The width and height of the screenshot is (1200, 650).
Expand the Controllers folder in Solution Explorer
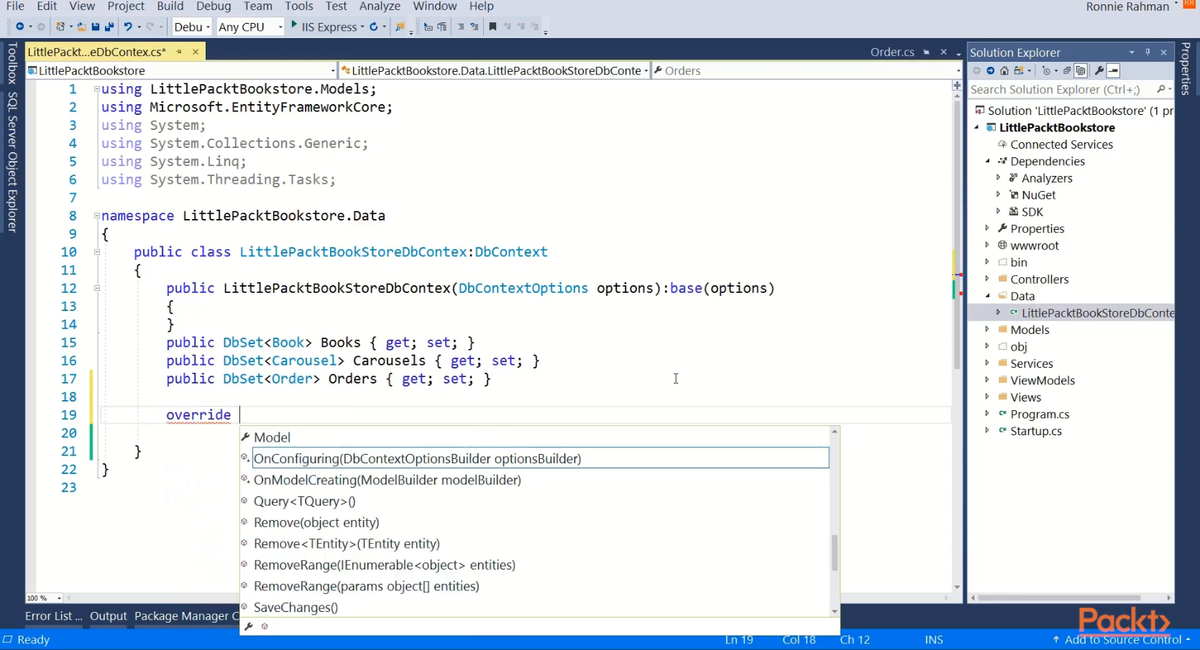(988, 279)
